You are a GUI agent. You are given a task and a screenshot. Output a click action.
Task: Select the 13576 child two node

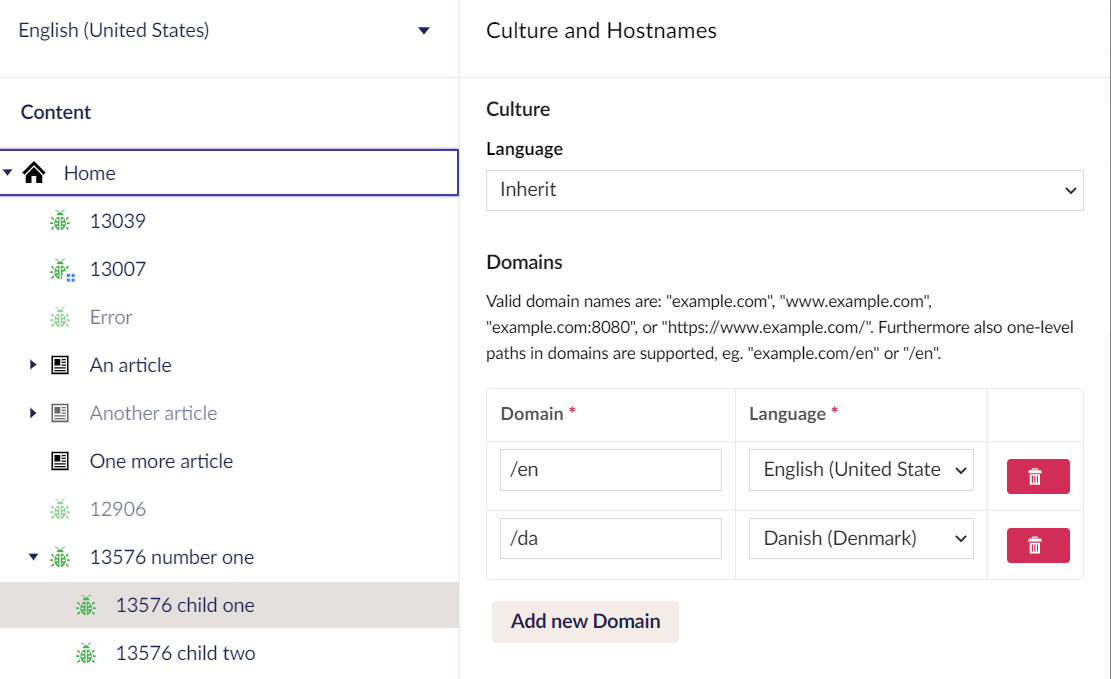[x=185, y=653]
